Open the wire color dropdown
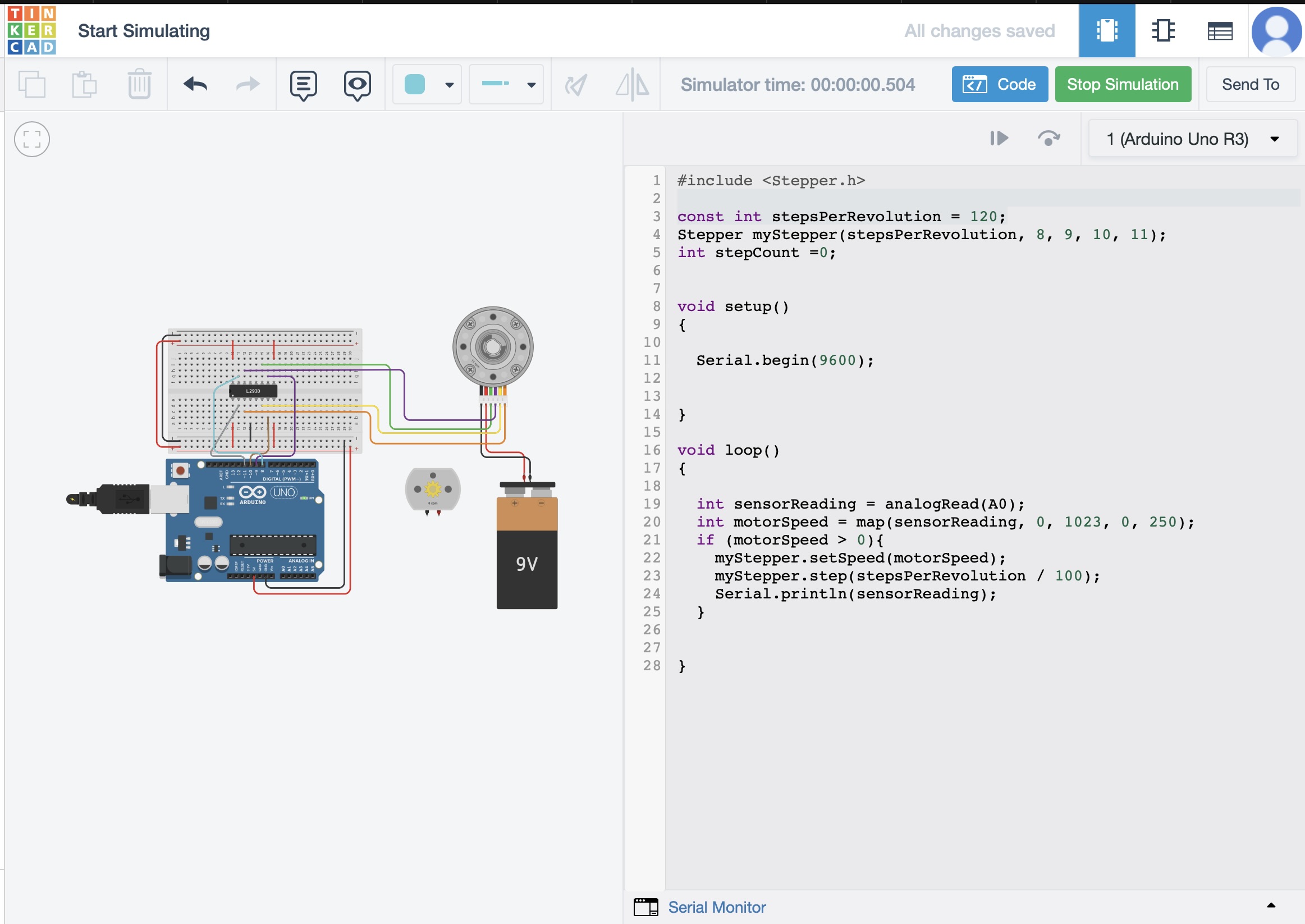The image size is (1305, 924). pyautogui.click(x=449, y=84)
